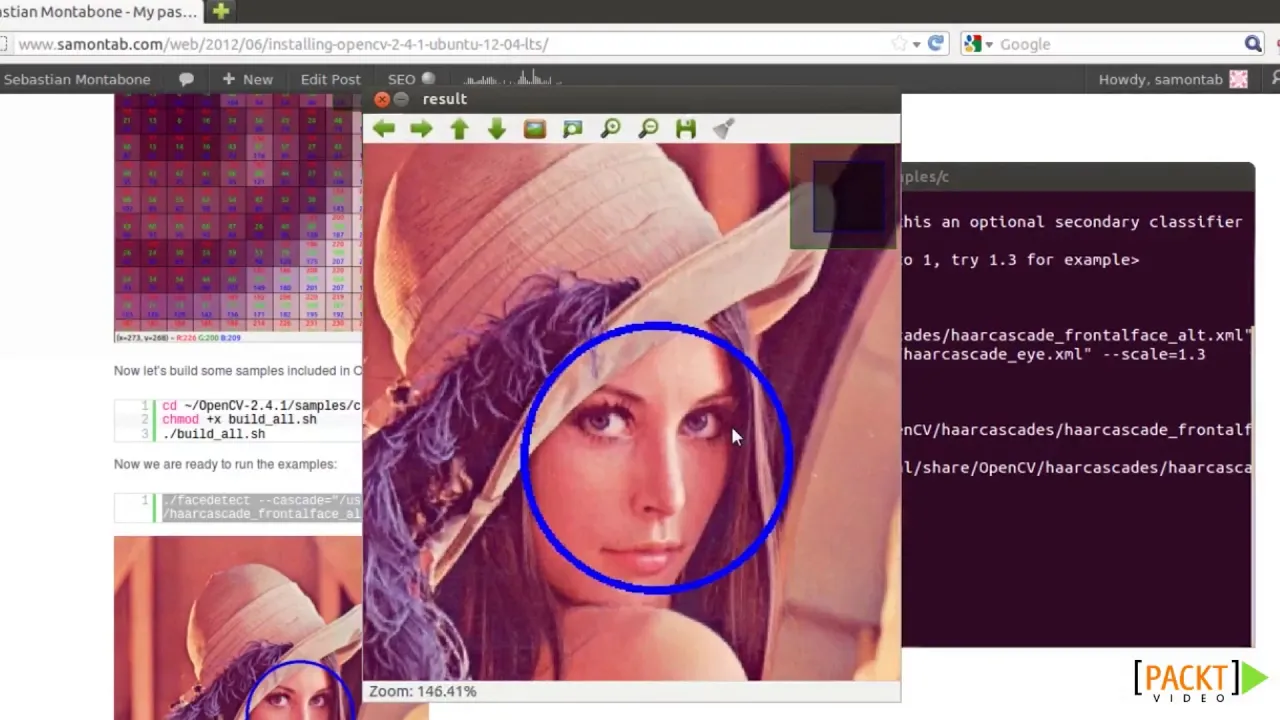1280x720 pixels.
Task: Click the code line 'chmod +x build_all.sh'
Action: tap(239, 420)
